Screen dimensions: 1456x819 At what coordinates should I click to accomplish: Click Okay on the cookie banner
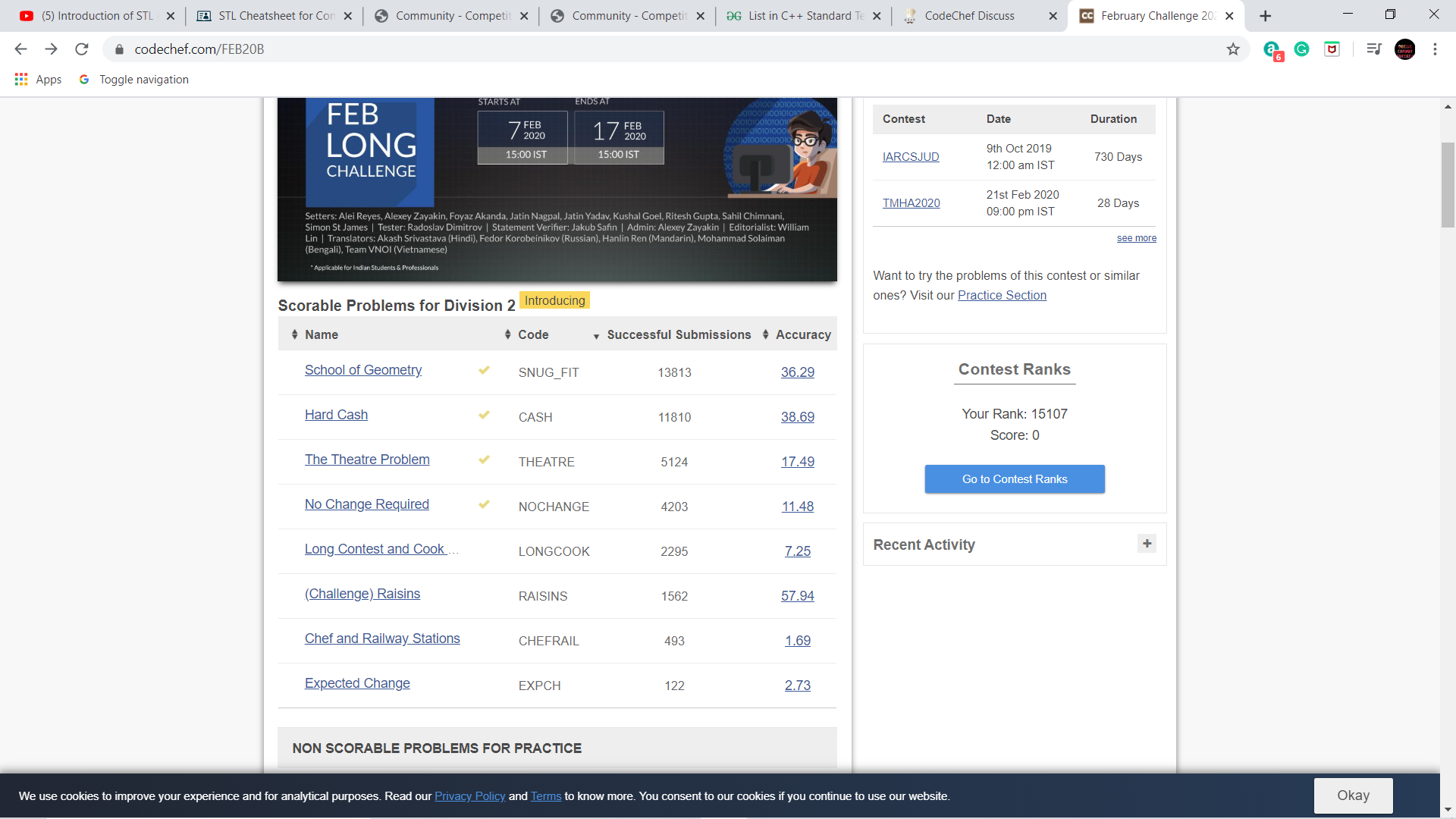click(x=1353, y=795)
